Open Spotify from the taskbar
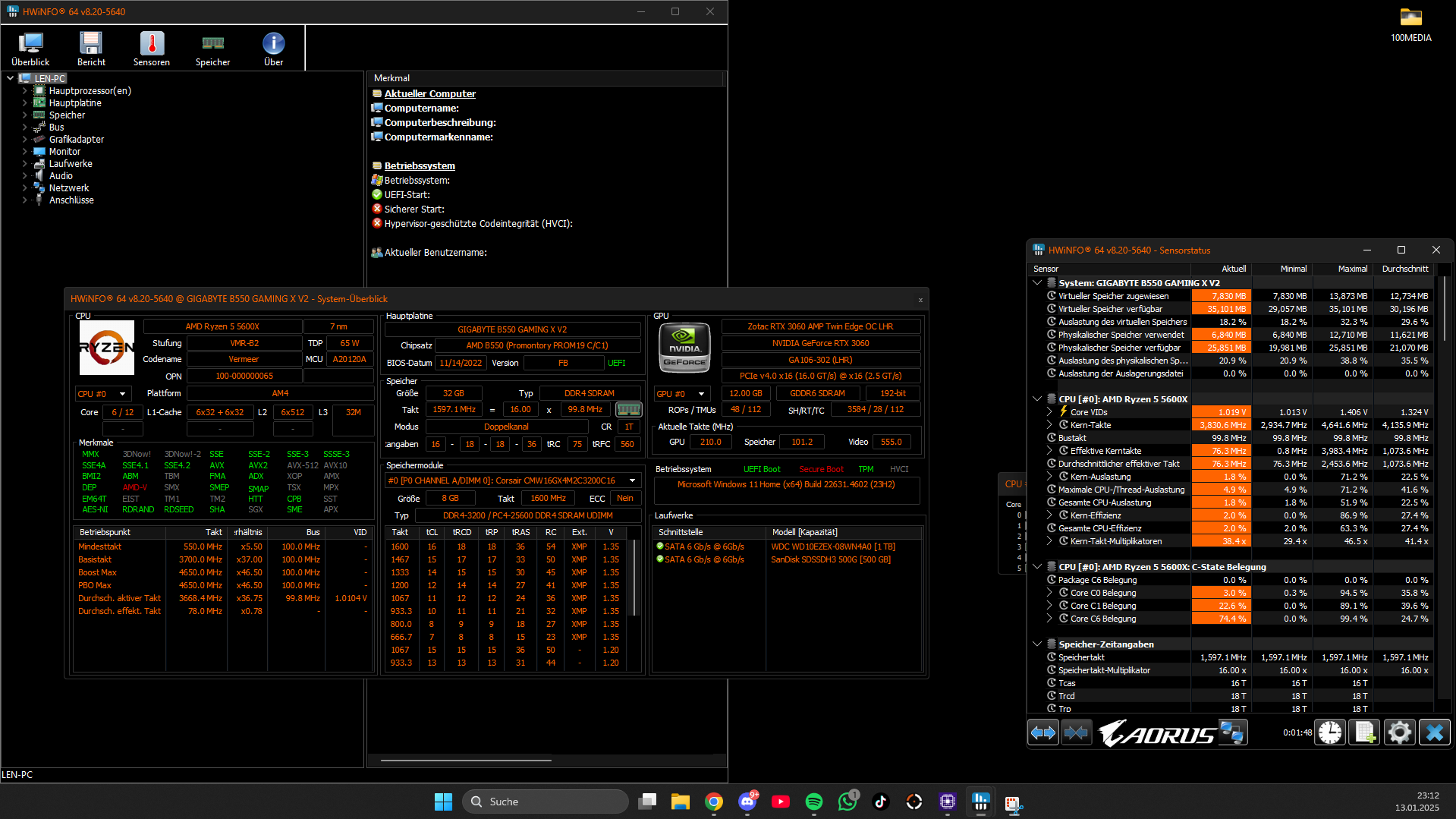Image resolution: width=1456 pixels, height=819 pixels. point(814,802)
